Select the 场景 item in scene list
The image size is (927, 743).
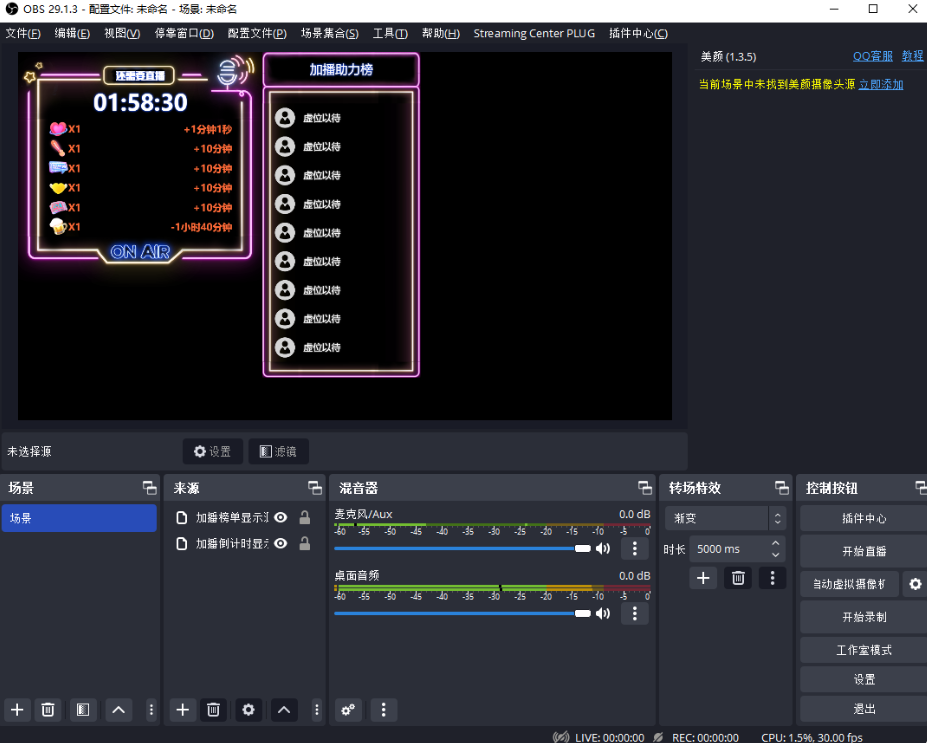pos(79,518)
